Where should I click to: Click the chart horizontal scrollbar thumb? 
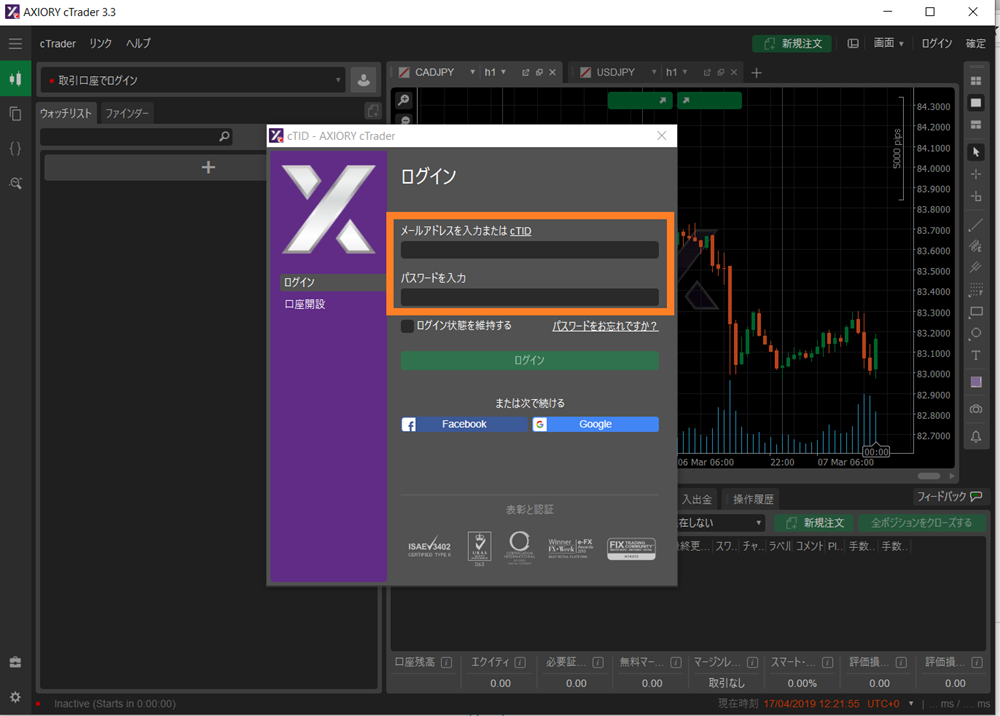coord(929,476)
